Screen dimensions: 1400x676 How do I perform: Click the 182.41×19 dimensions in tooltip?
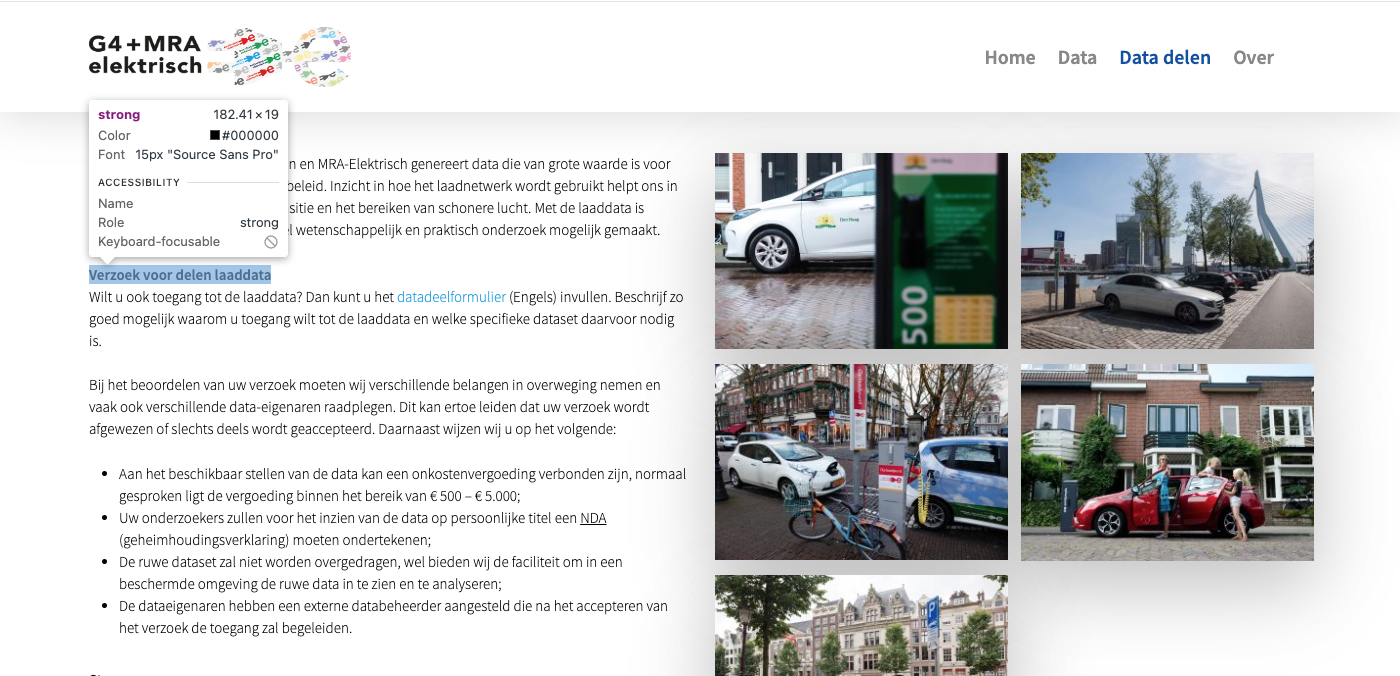(245, 115)
